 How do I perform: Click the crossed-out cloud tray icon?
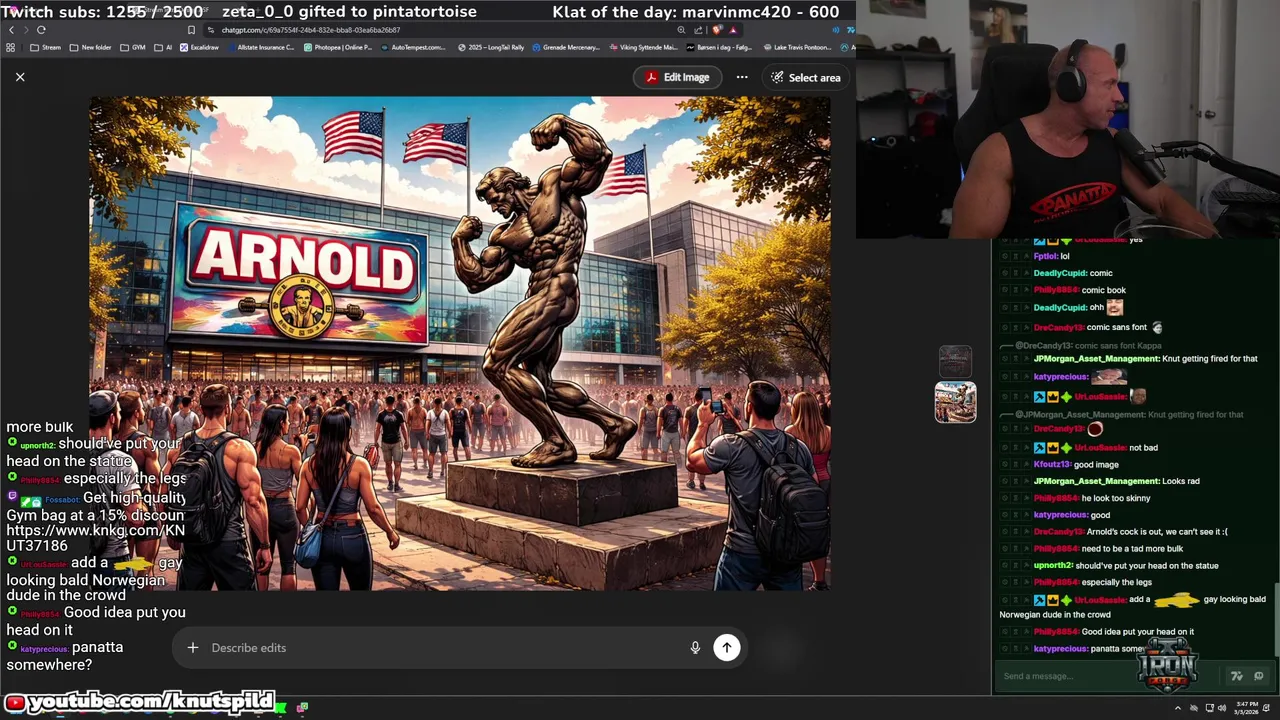click(1194, 708)
